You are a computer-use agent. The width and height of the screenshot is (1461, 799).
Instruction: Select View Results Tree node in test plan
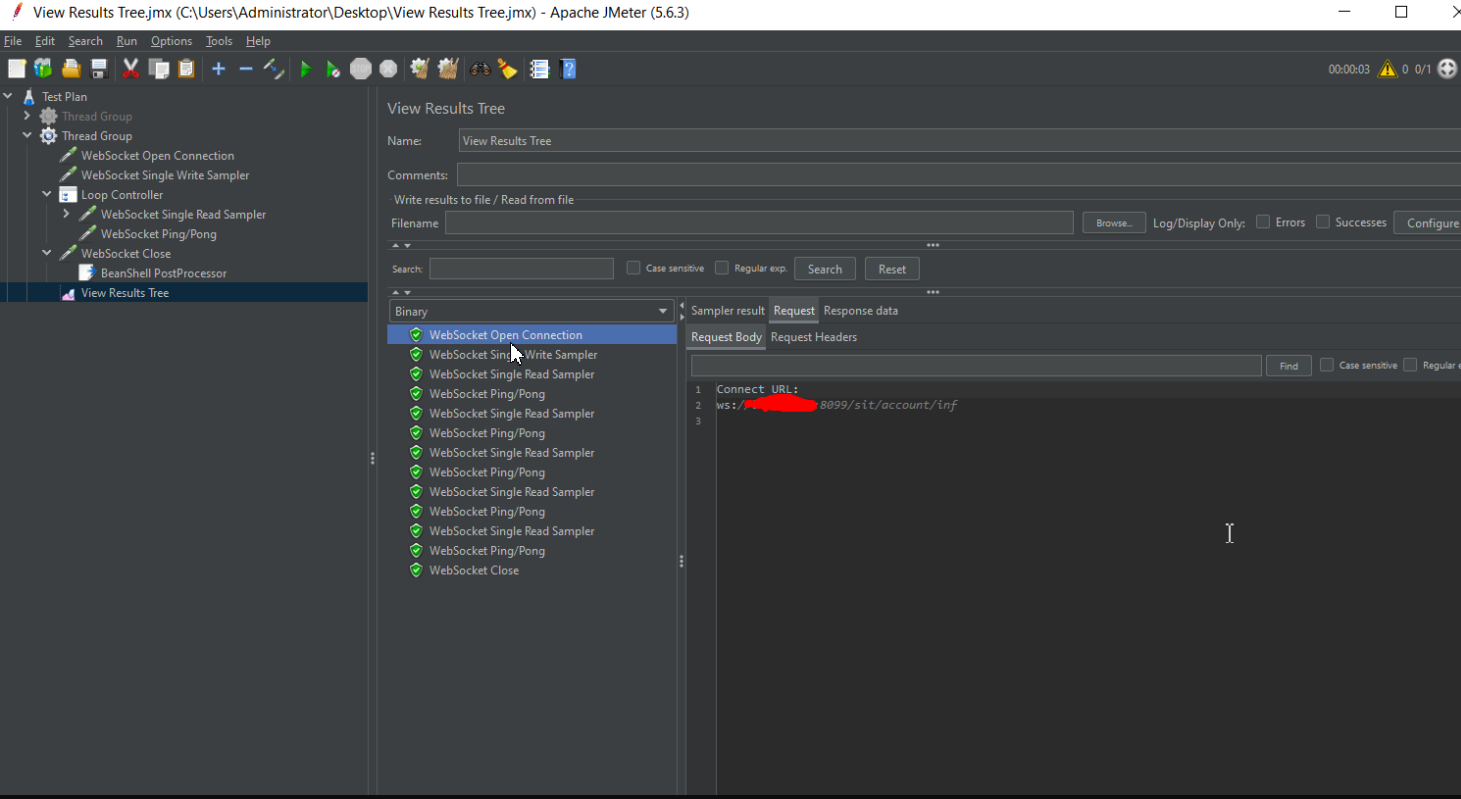coord(125,293)
